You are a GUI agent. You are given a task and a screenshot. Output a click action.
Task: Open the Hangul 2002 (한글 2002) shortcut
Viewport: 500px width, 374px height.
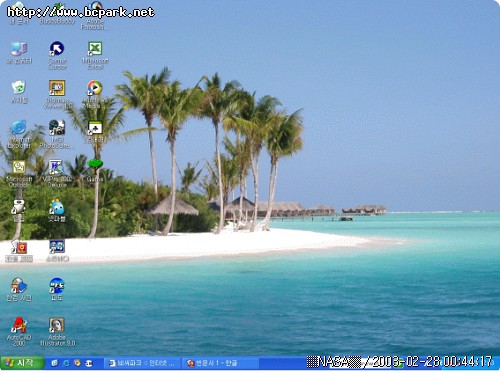(19, 251)
